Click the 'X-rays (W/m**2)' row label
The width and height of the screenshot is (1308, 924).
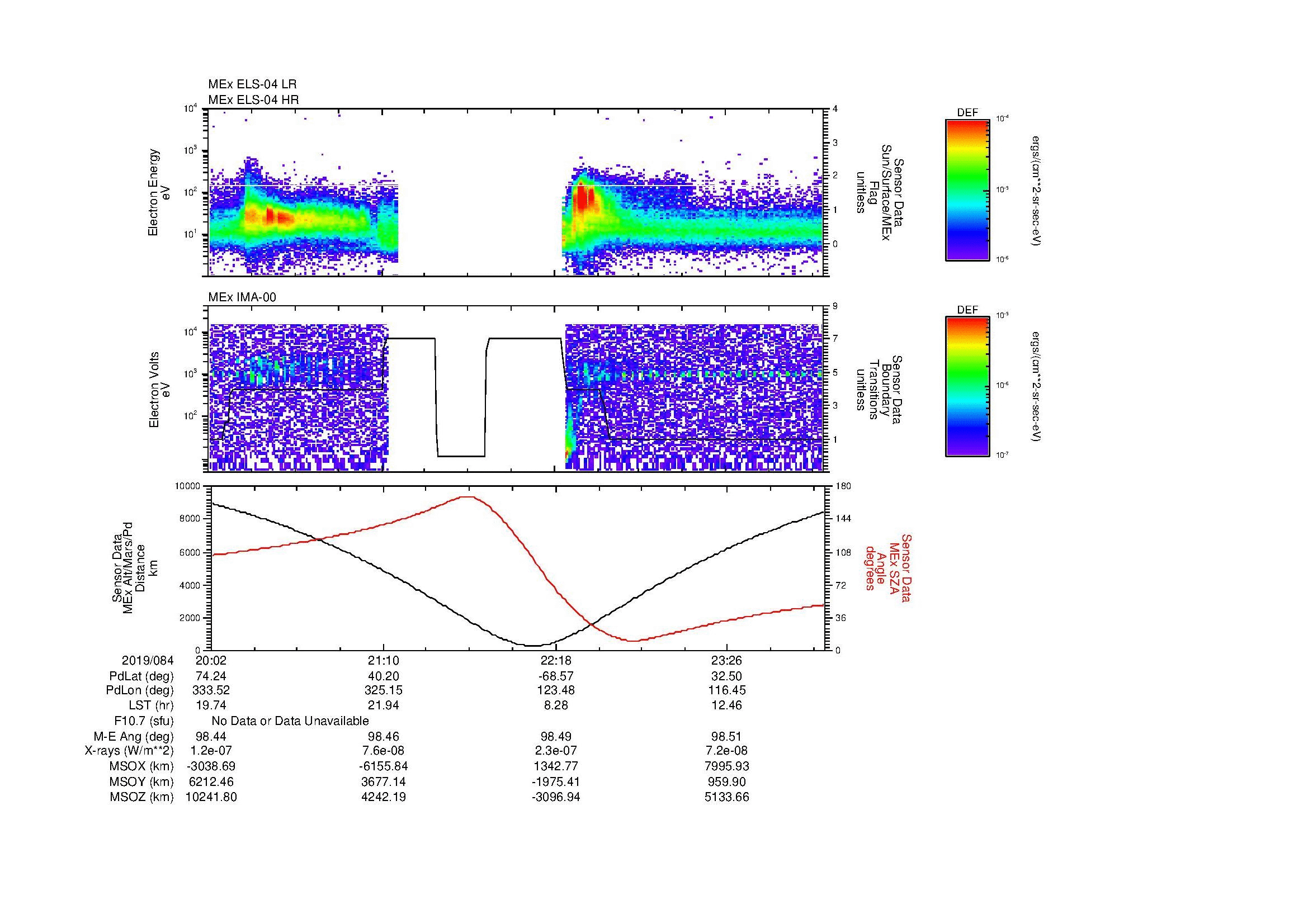(129, 751)
